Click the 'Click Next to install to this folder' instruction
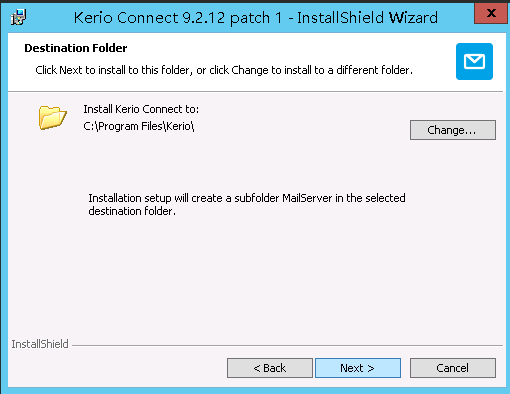This screenshot has width=510, height=394. click(224, 70)
